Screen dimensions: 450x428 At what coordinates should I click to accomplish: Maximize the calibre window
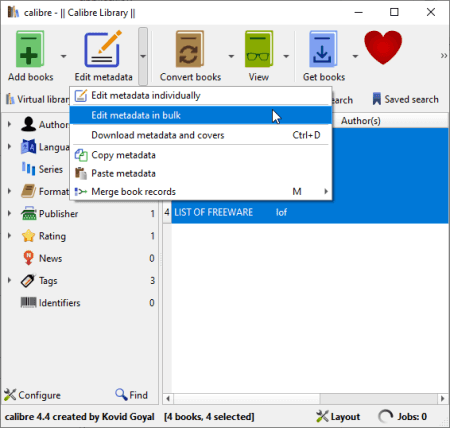[394, 12]
